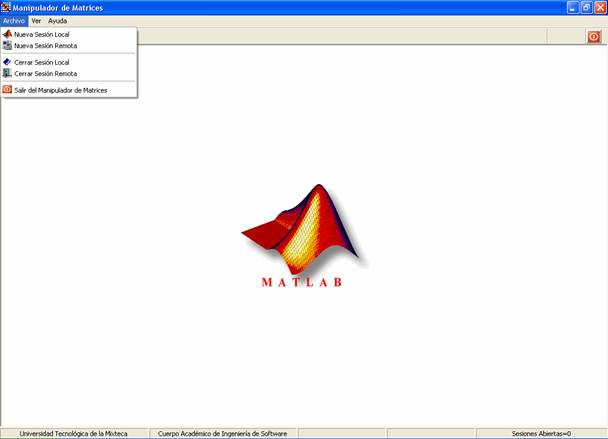Screen dimensions: 608x439
Task: Close the Manipulador de Matrices window
Action: point(600,7)
